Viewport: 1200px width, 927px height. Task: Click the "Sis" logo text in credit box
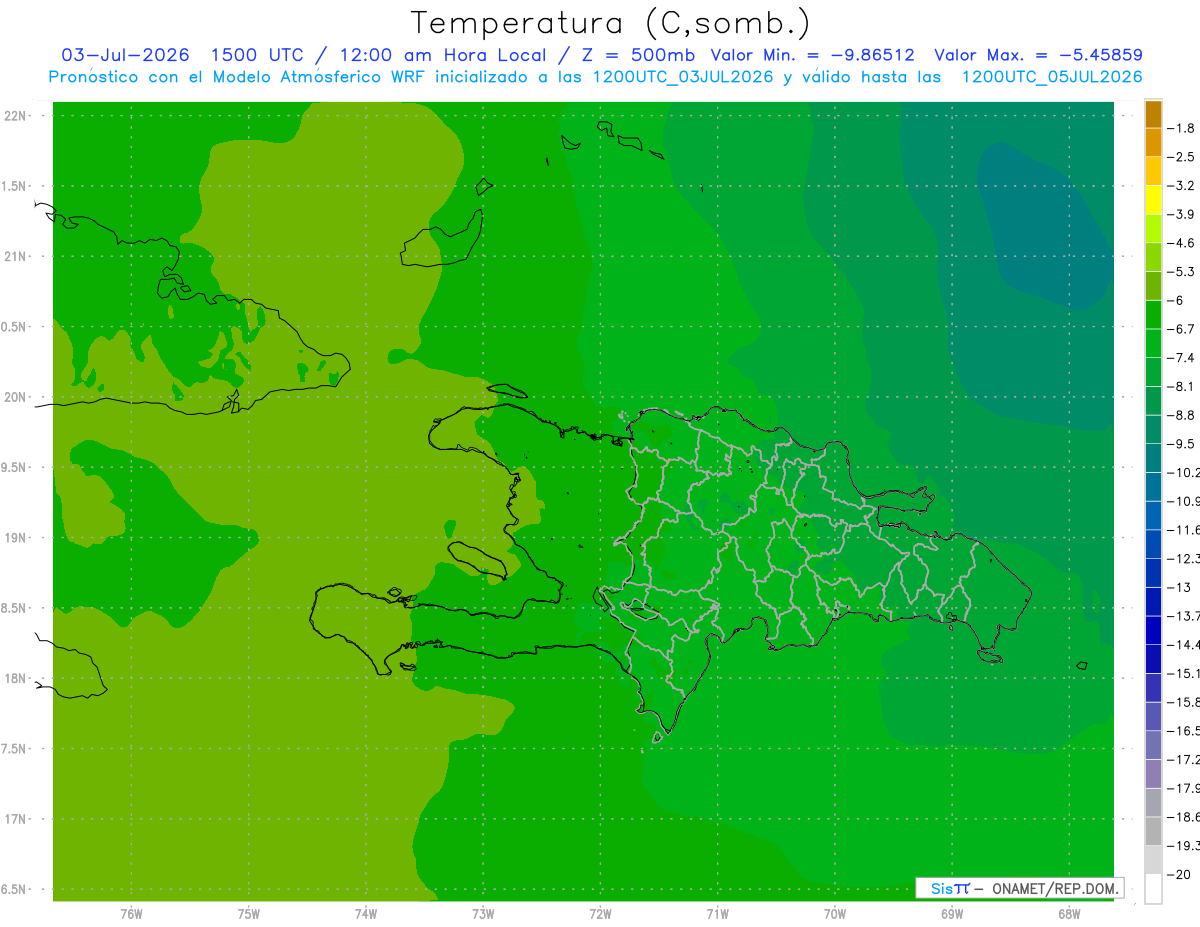point(942,888)
